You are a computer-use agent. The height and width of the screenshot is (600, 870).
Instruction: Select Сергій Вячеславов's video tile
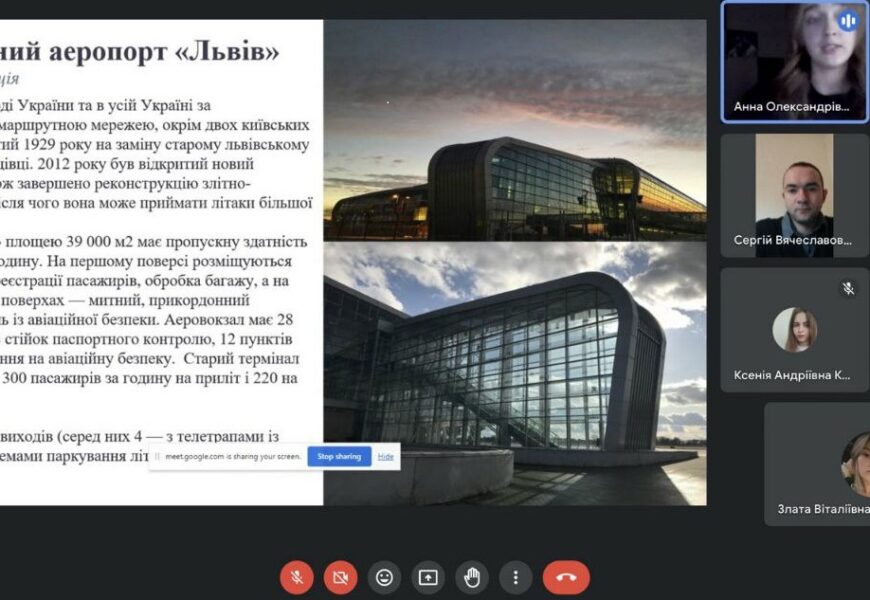pyautogui.click(x=794, y=195)
